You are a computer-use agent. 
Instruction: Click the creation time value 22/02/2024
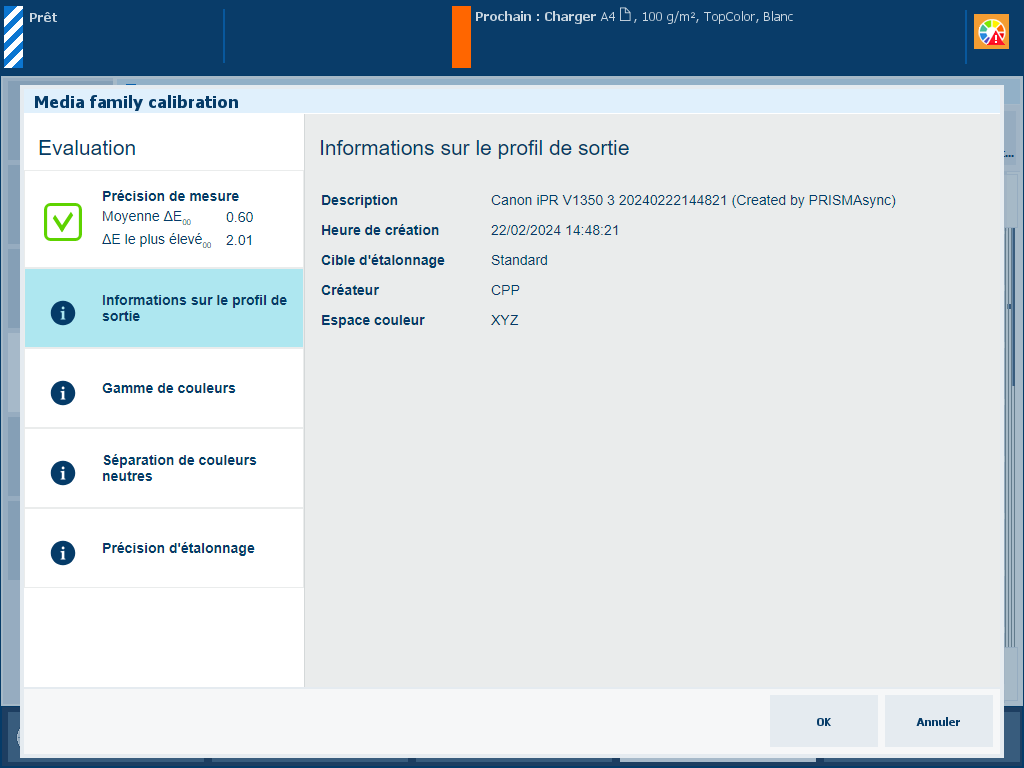(x=554, y=230)
